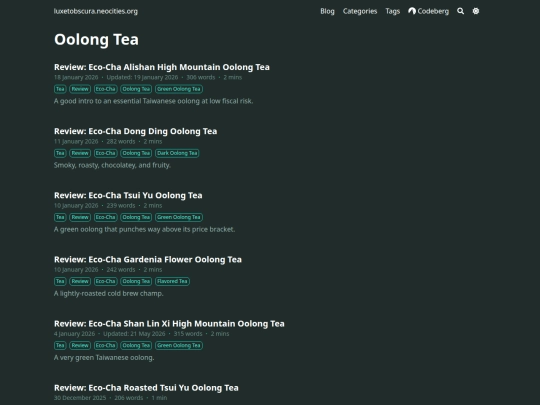The image size is (540, 405).
Task: Click the Oolong Tea page heading
Action: (96, 40)
